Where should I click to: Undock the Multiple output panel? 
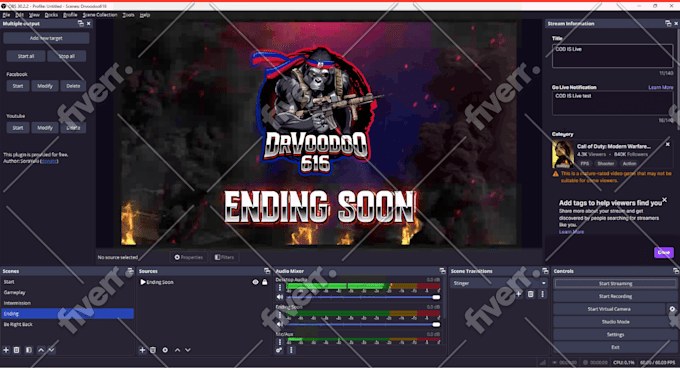81,23
